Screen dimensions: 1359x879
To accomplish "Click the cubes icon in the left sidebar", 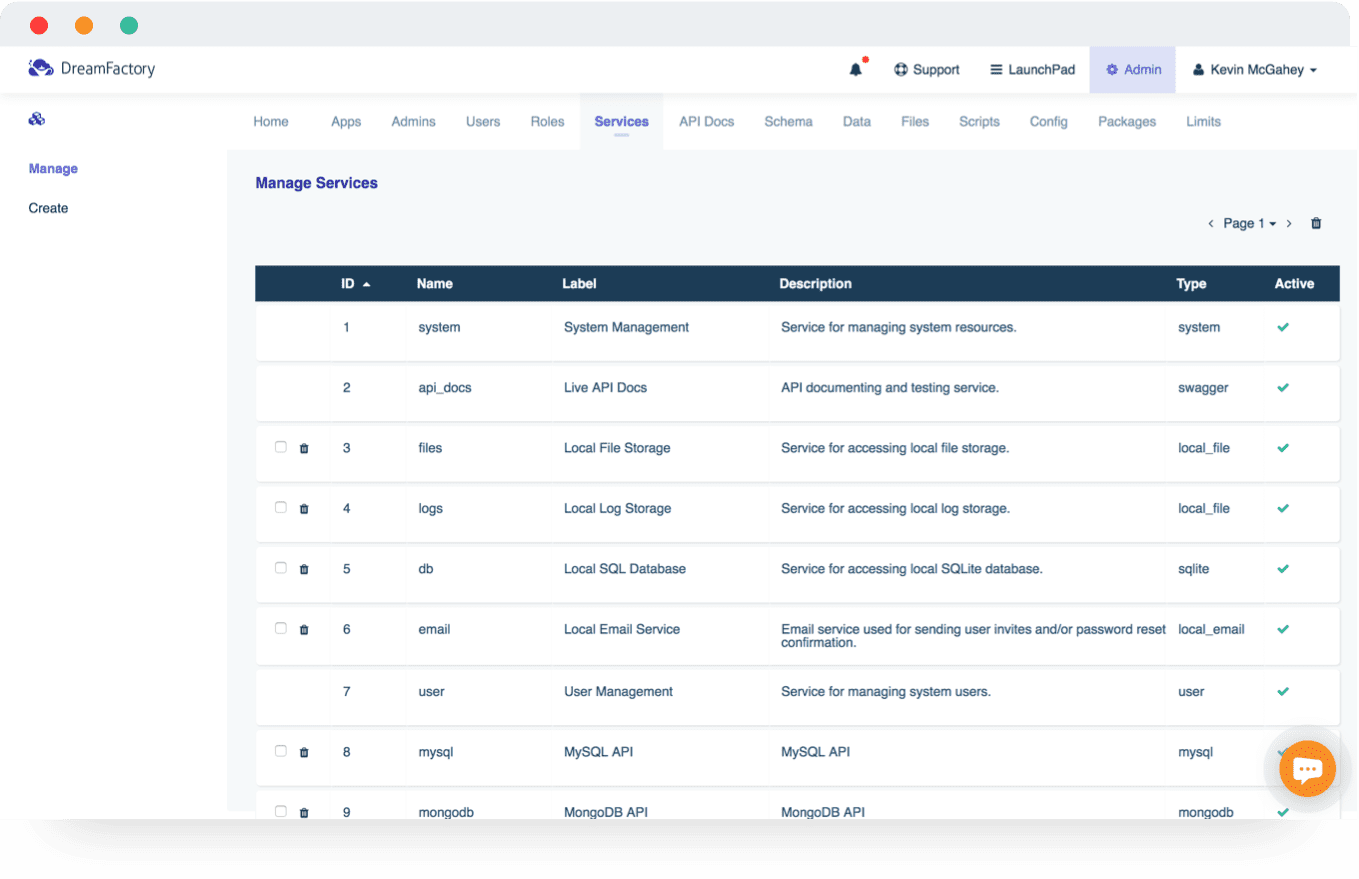I will [x=37, y=120].
